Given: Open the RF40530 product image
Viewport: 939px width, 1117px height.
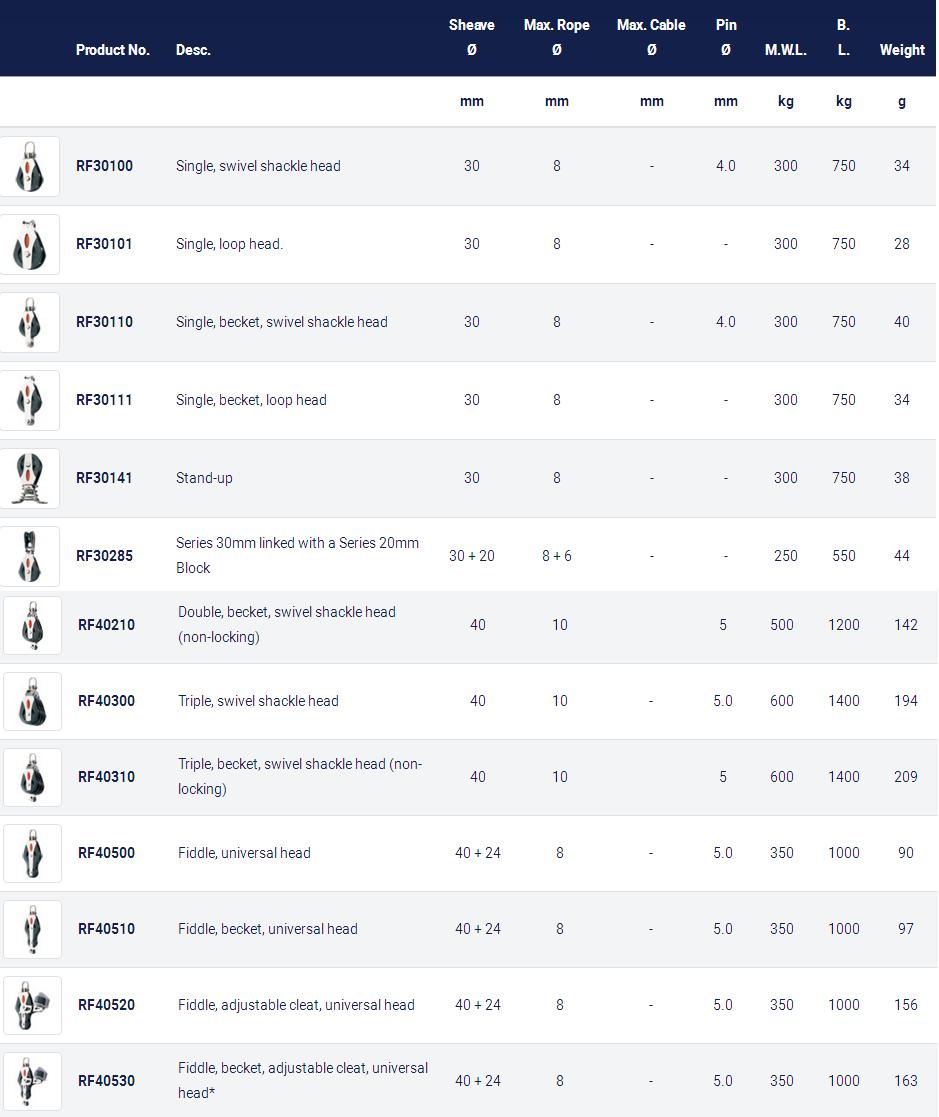Looking at the screenshot, I should [x=32, y=1081].
